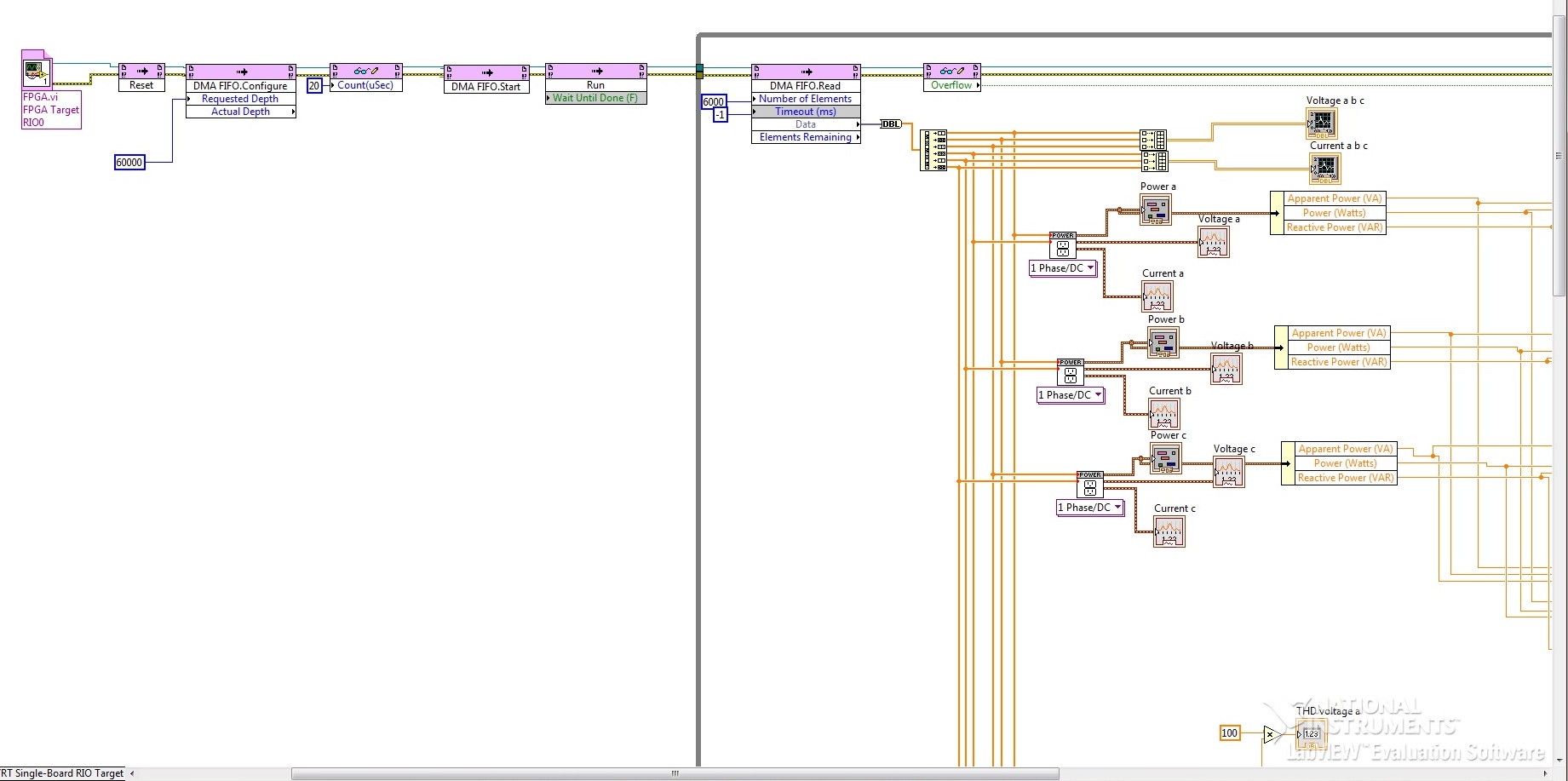Click Apparent Power (VA) in Power c cluster
The width and height of the screenshot is (1568, 781).
coord(1346,449)
